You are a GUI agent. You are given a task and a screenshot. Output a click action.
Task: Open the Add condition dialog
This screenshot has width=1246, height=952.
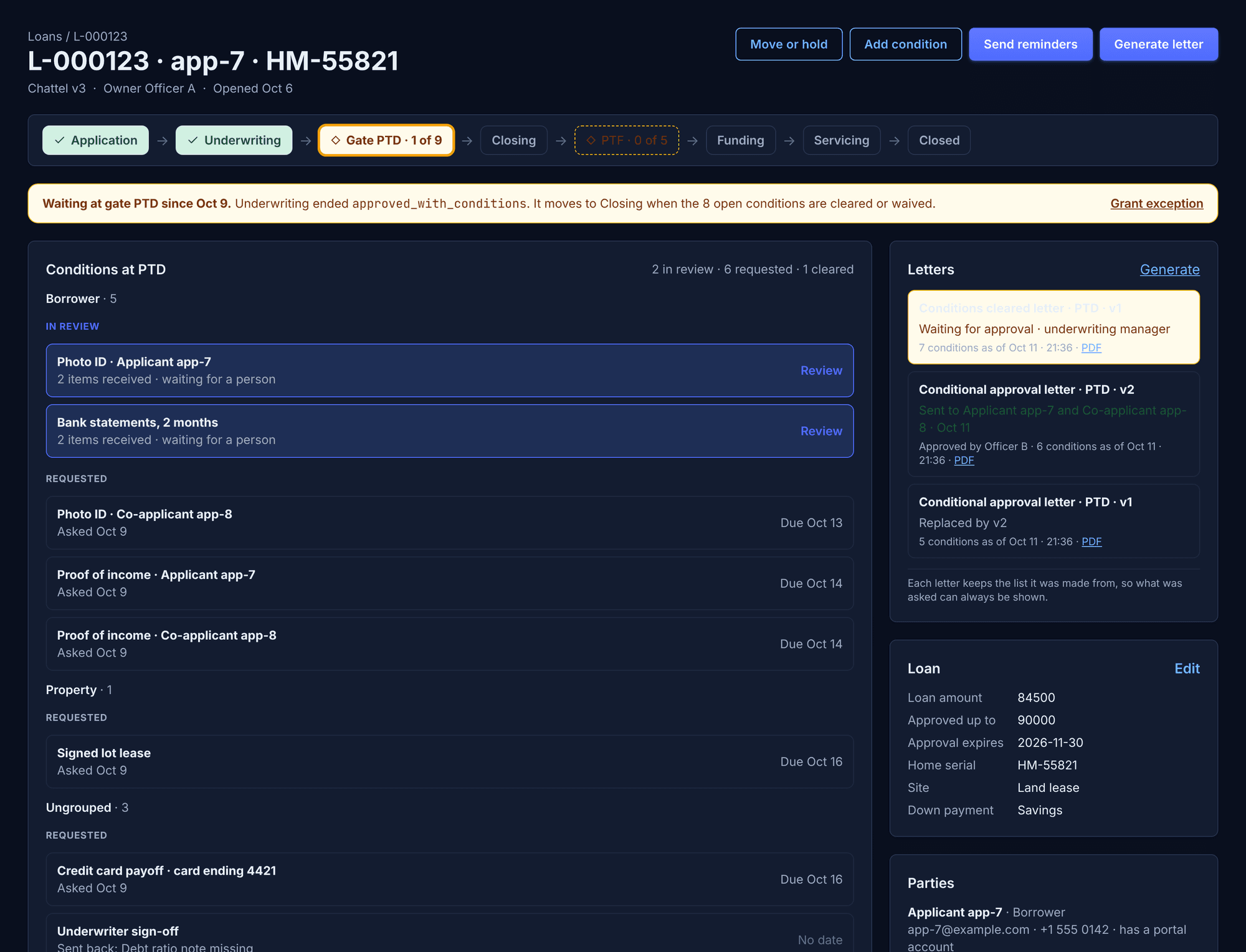coord(905,44)
